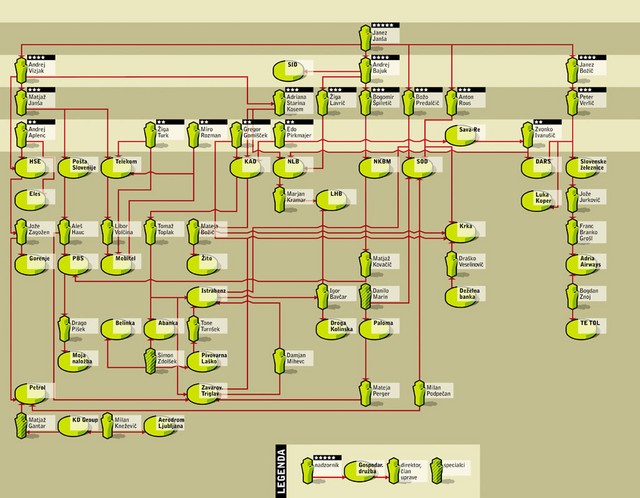Click the 'Anton Rous' name
Screen dimensions: 640x498
466,100
